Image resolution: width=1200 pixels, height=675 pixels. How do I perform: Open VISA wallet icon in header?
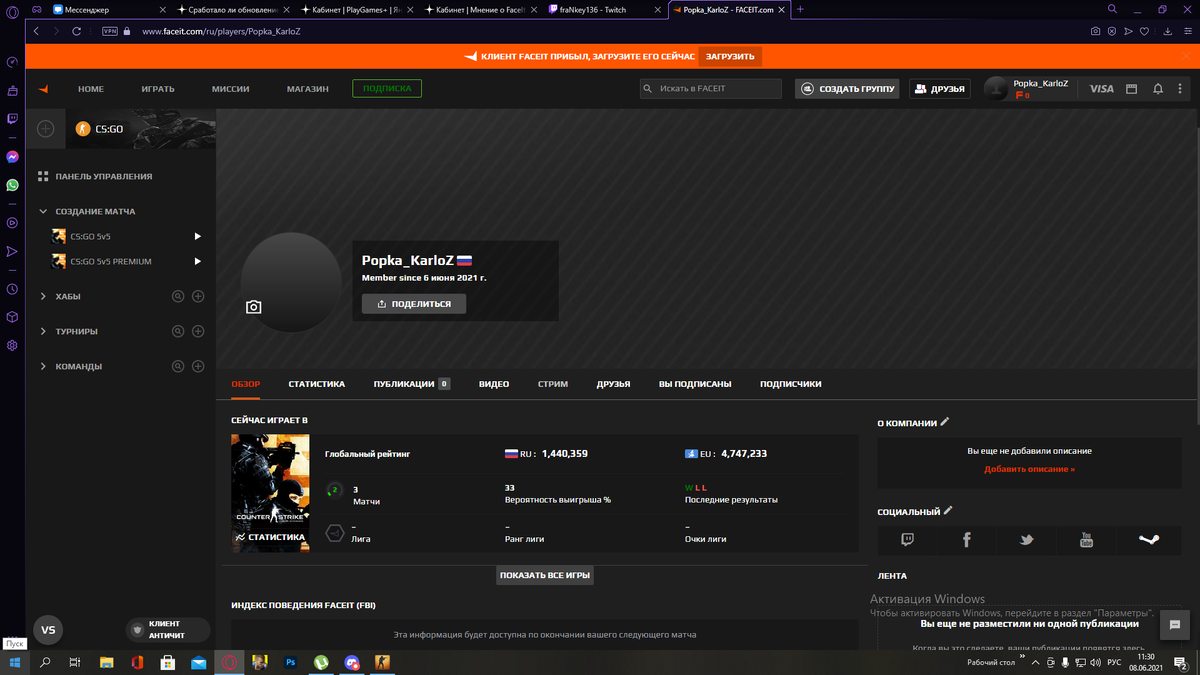point(1101,89)
